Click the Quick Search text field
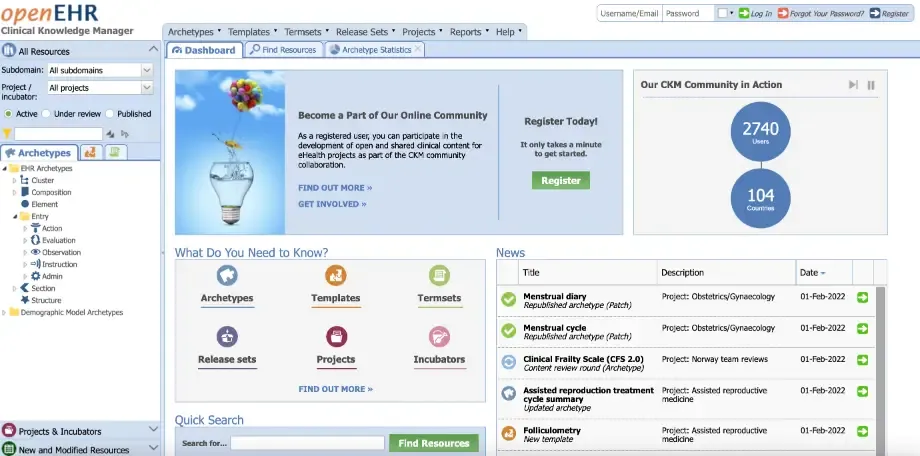This screenshot has width=920, height=456. pos(307,443)
